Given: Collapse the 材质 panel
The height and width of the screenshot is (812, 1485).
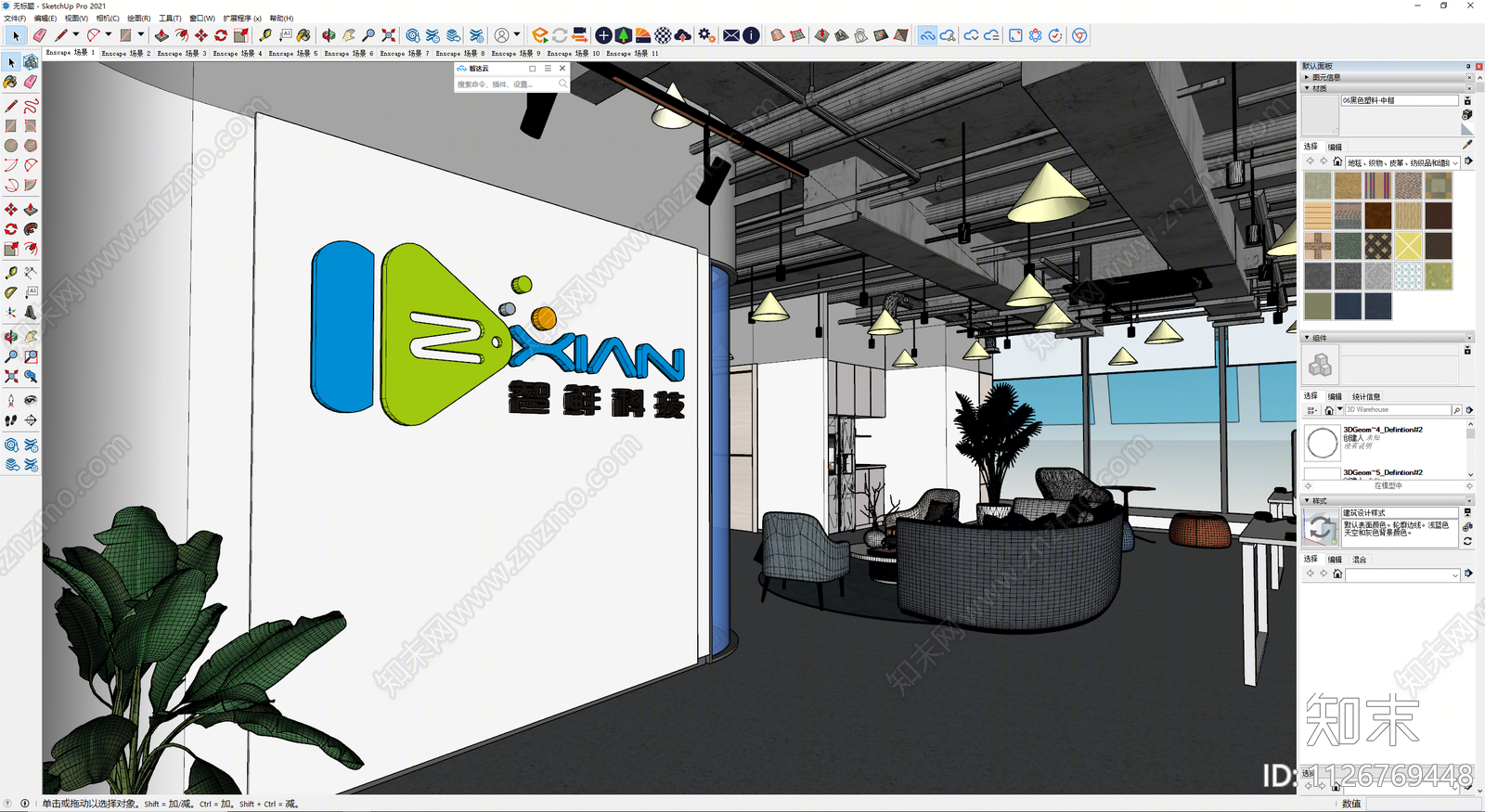Looking at the screenshot, I should pyautogui.click(x=1307, y=88).
